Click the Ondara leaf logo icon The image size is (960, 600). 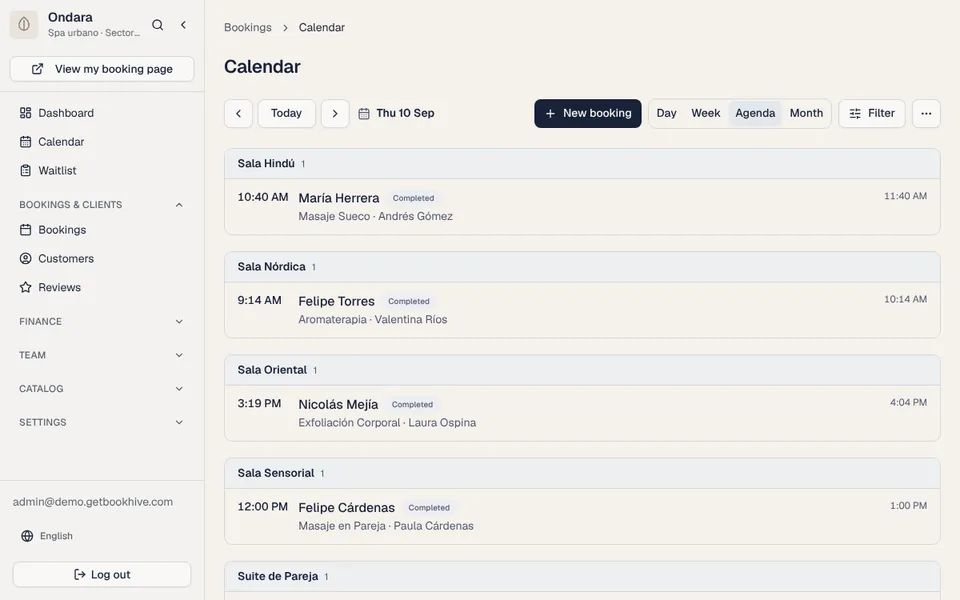point(24,24)
